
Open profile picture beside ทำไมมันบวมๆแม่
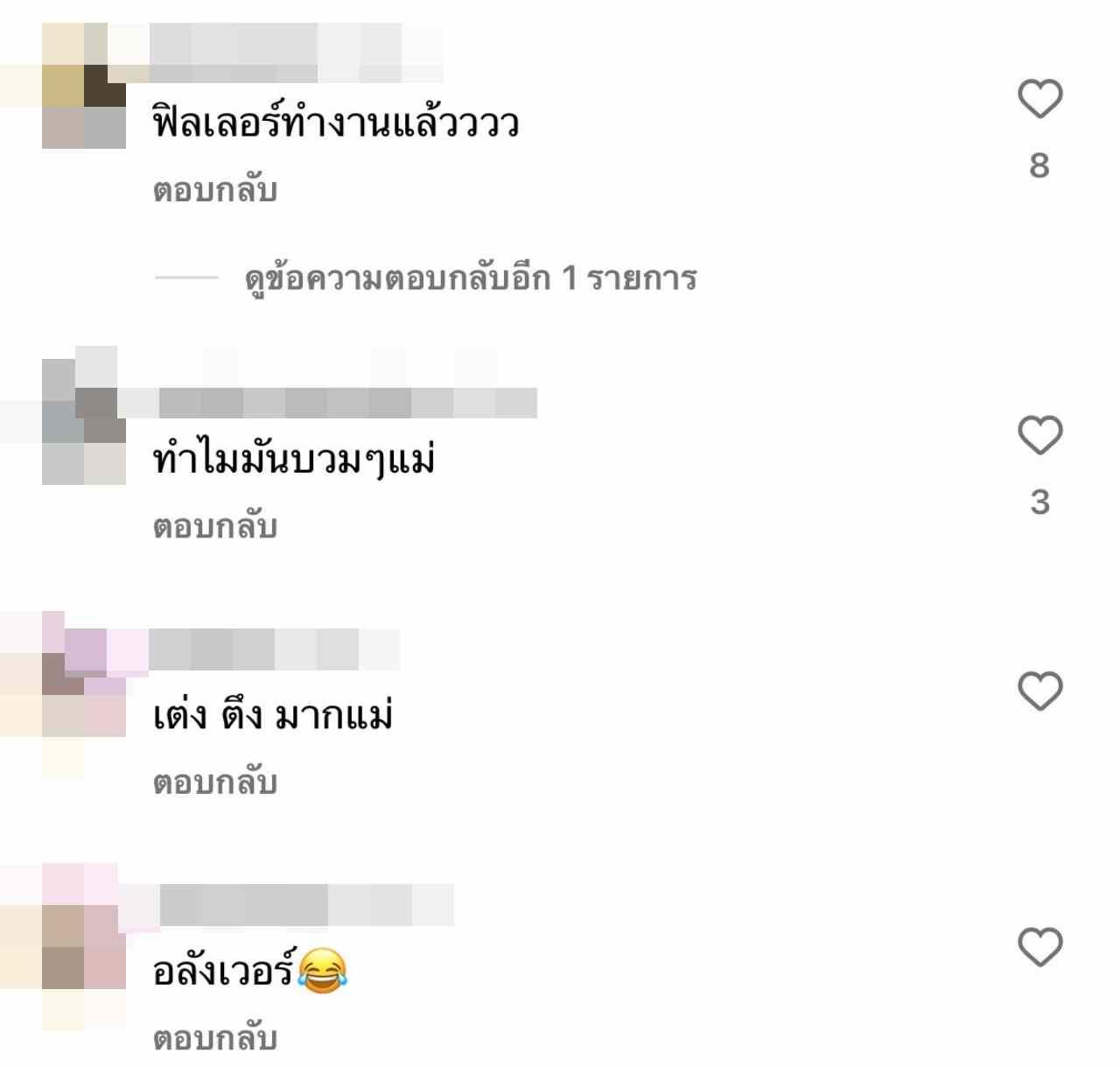point(84,420)
